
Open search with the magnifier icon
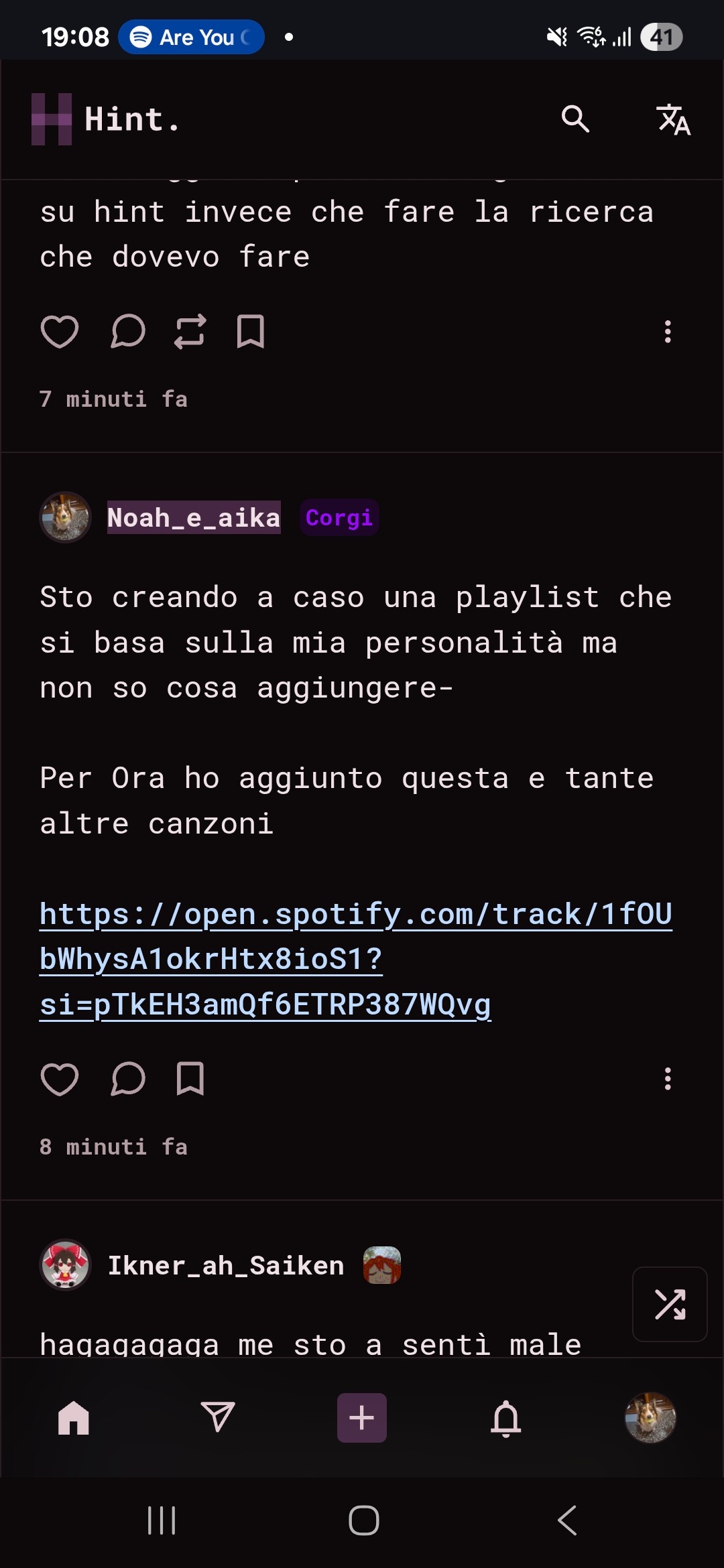575,119
